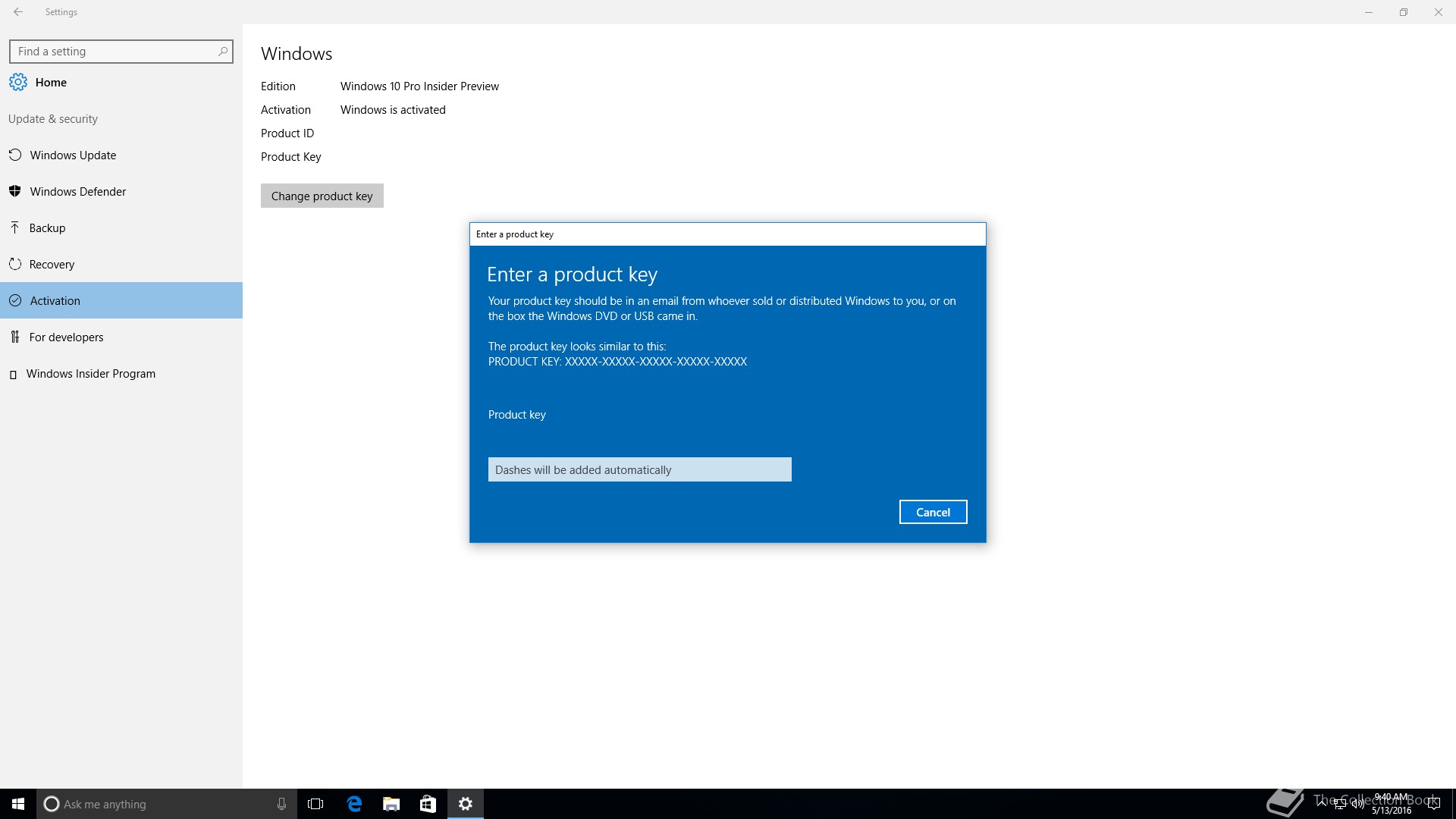Click the Find a setting search box
Viewport: 1456px width, 819px height.
tap(121, 52)
